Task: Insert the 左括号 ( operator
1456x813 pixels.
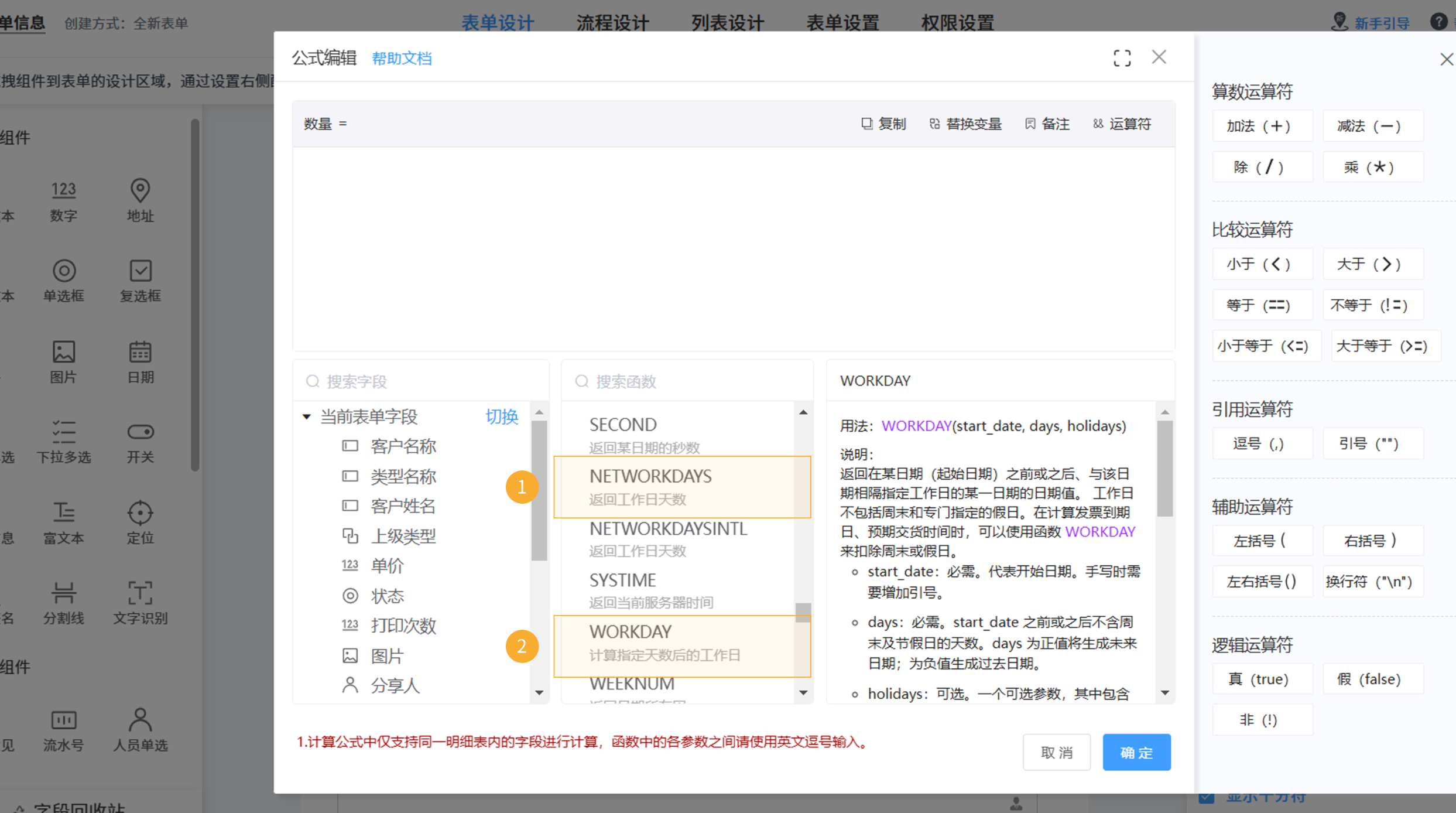Action: click(x=1262, y=541)
